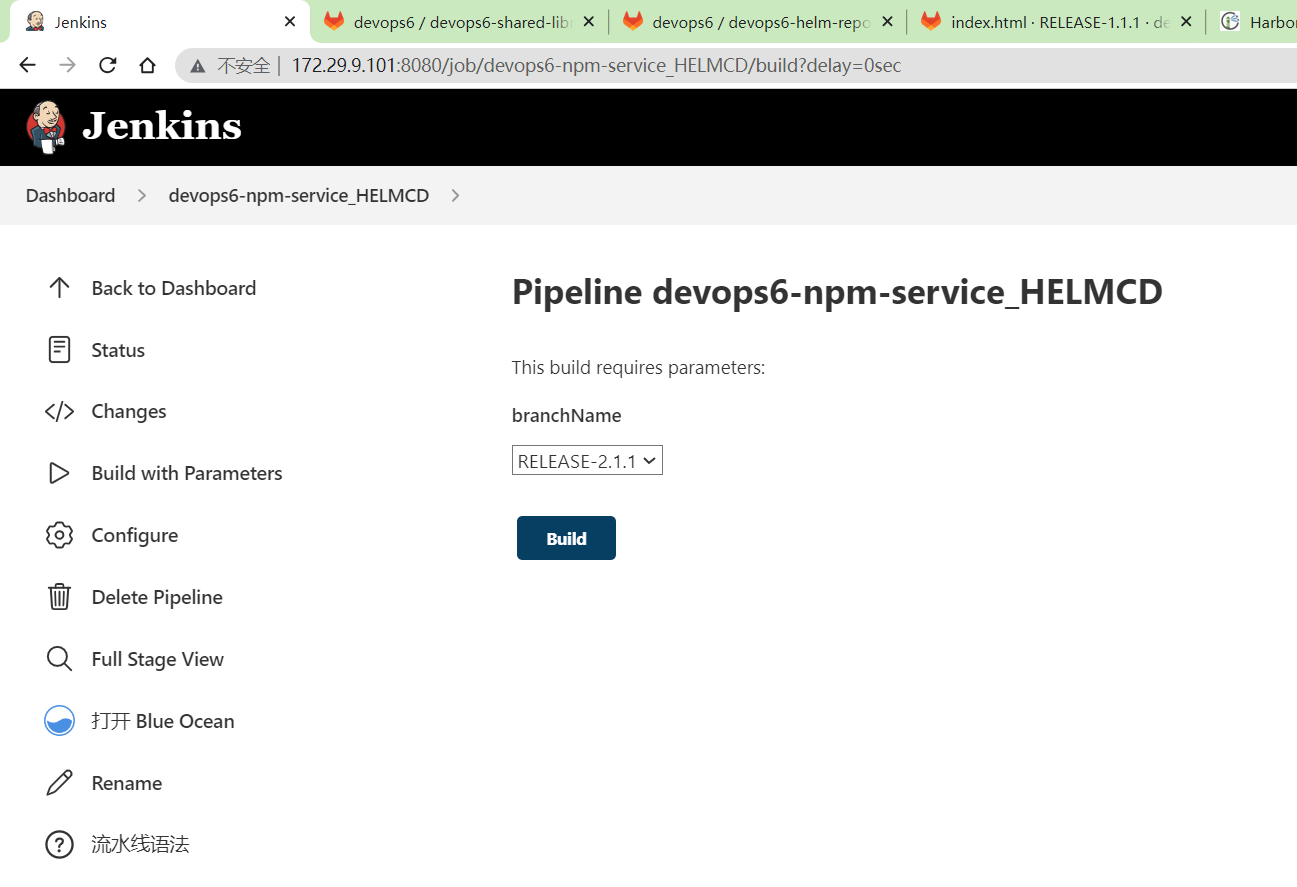
Task: Expand the chevron after devops6-npm-service_HELMCD breadcrumb
Action: pos(455,196)
